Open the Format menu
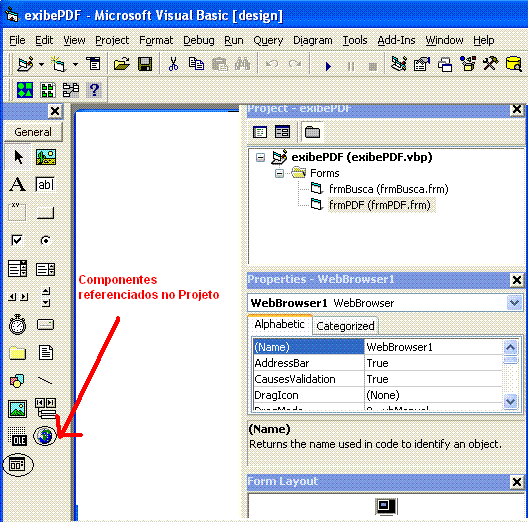528x522 pixels. pos(156,40)
